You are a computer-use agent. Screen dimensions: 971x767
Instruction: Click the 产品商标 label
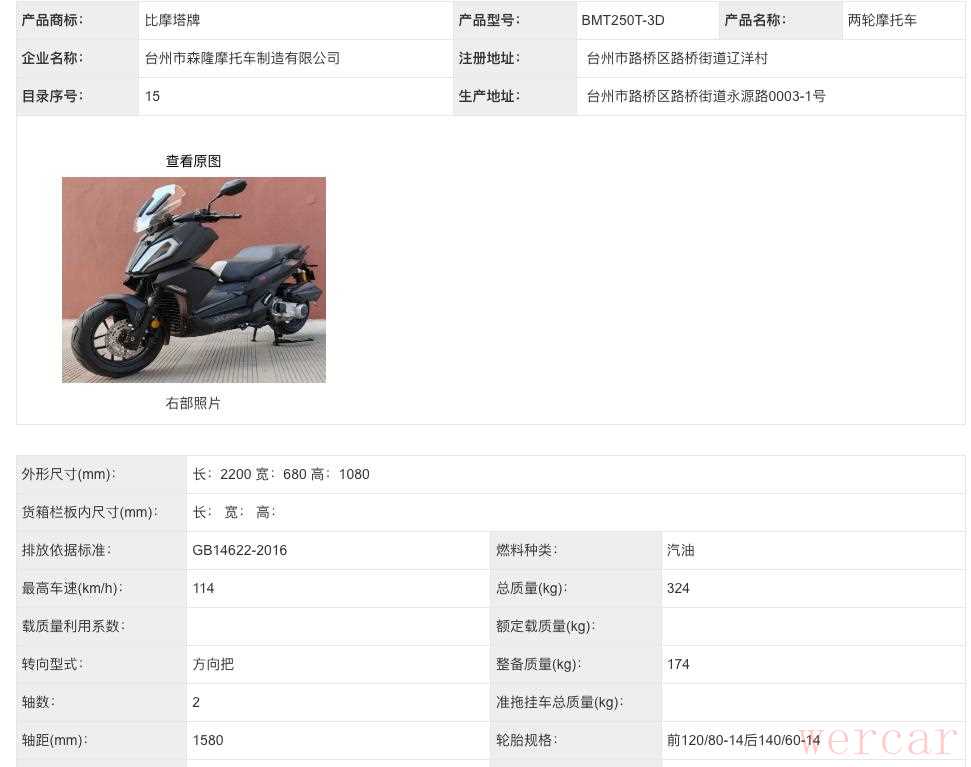click(x=53, y=20)
